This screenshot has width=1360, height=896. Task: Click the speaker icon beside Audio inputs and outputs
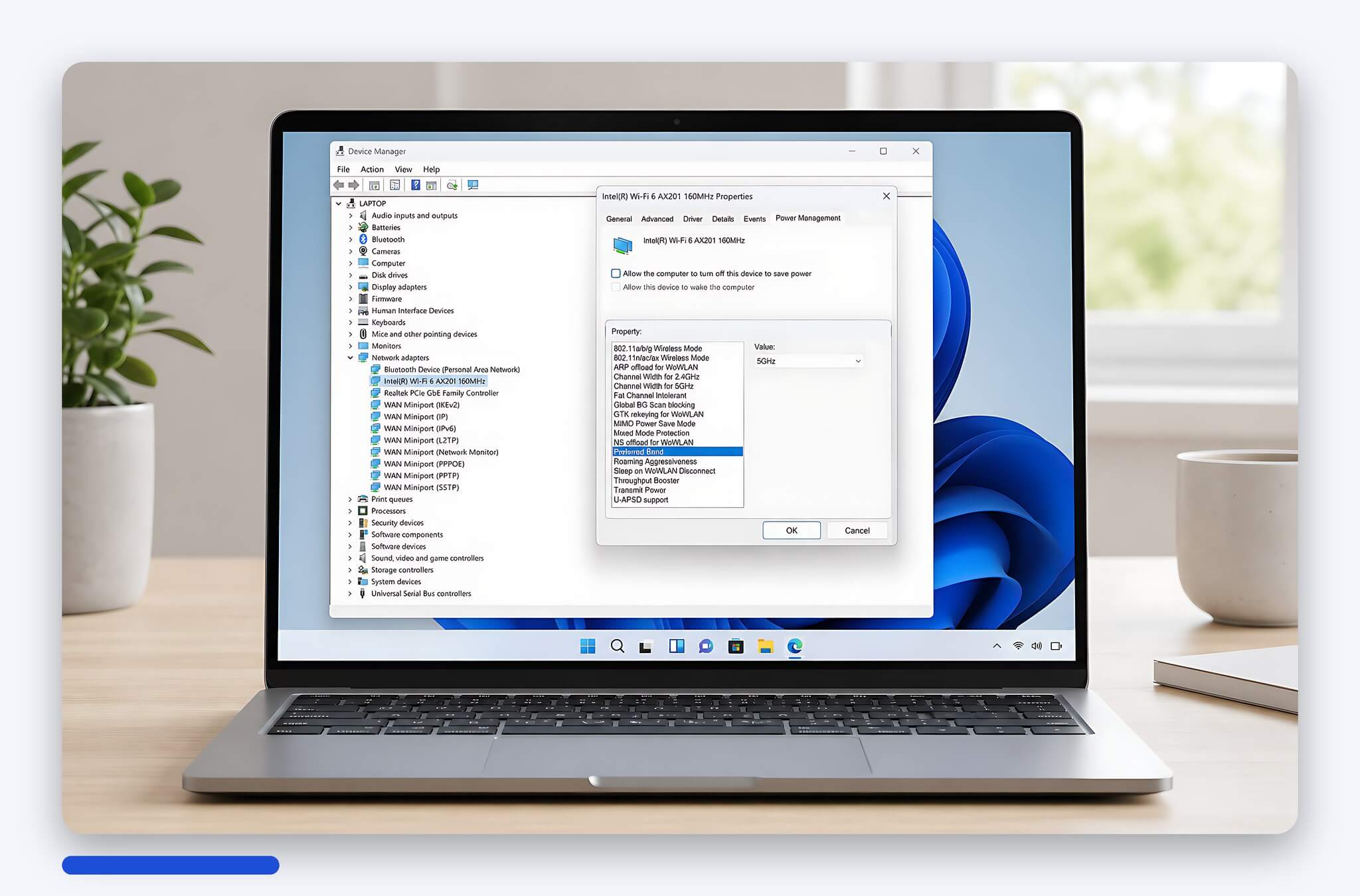click(x=363, y=216)
